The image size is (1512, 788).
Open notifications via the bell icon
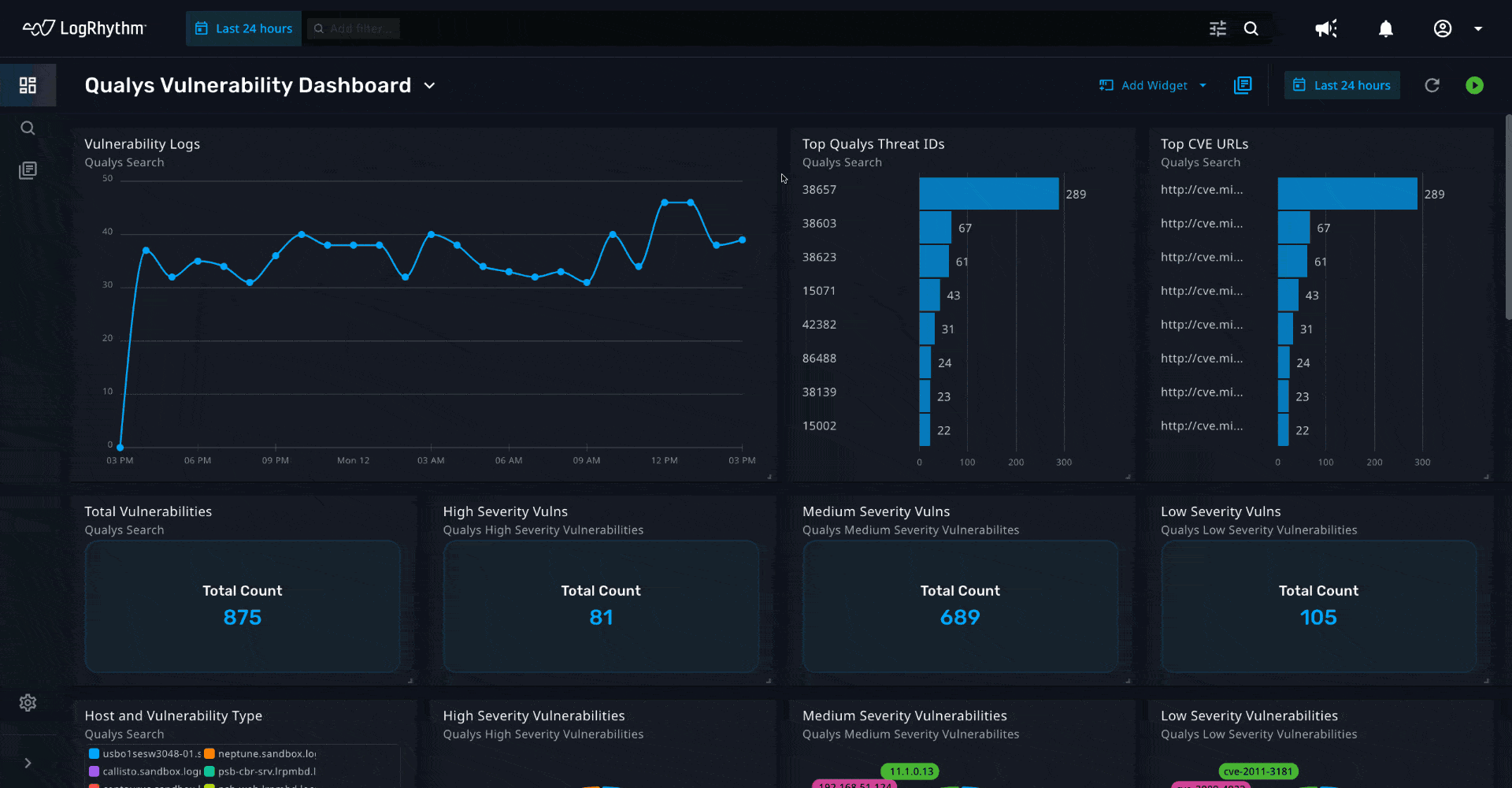pos(1386,28)
